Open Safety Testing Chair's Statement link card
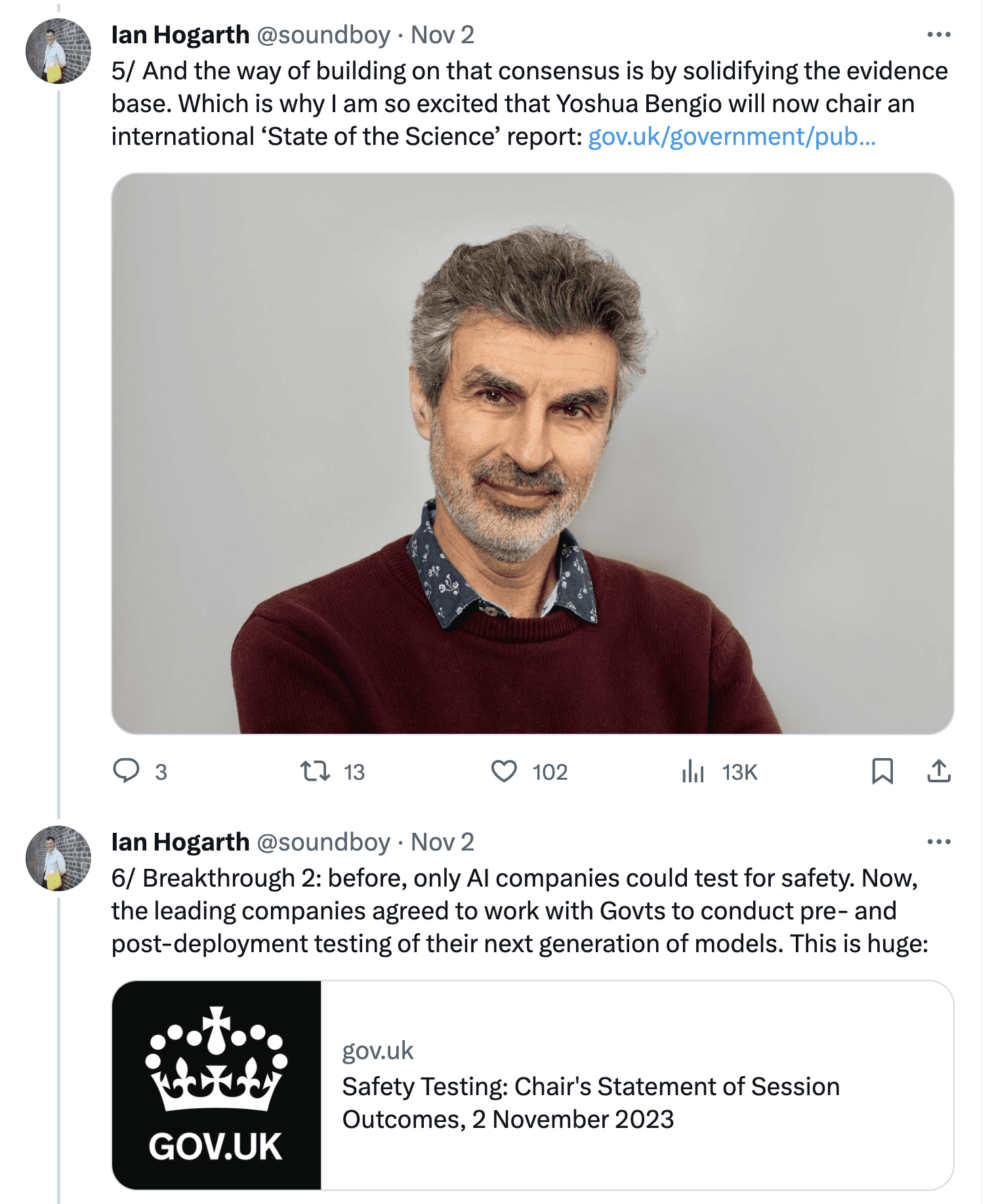The width and height of the screenshot is (992, 1204). pos(533,1085)
